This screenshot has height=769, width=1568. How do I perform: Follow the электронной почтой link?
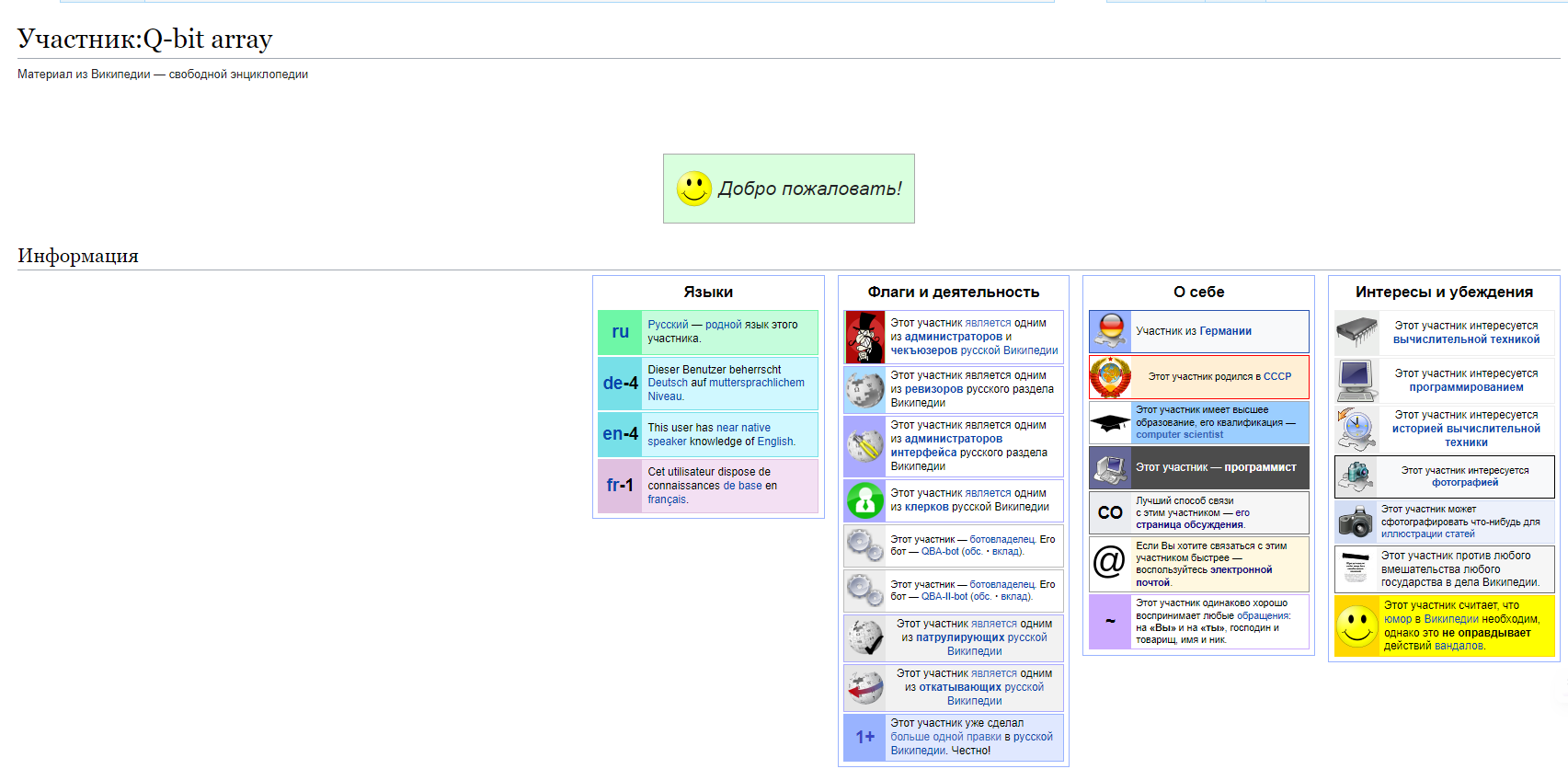[1204, 576]
